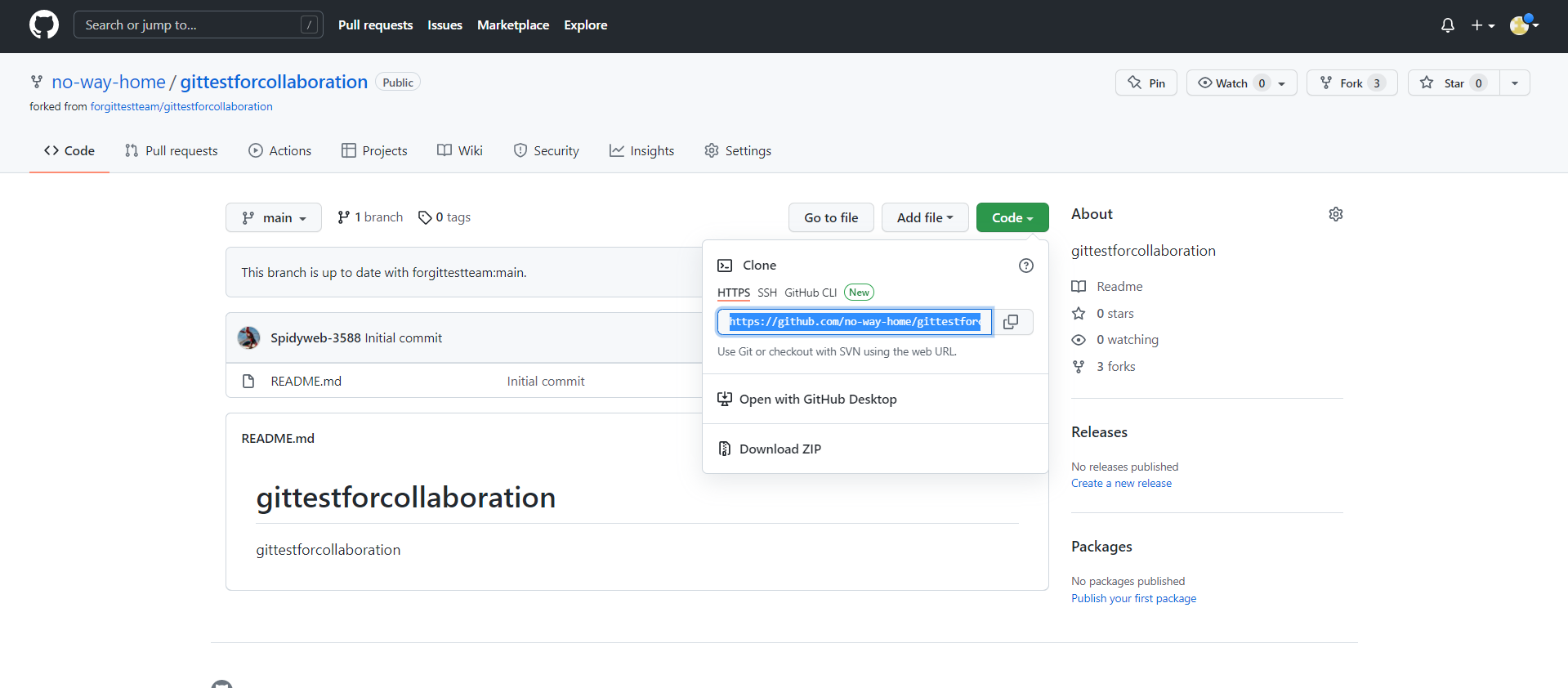Image resolution: width=1568 pixels, height=688 pixels.
Task: Click Spidyweb-3588 avatar image
Action: [248, 337]
